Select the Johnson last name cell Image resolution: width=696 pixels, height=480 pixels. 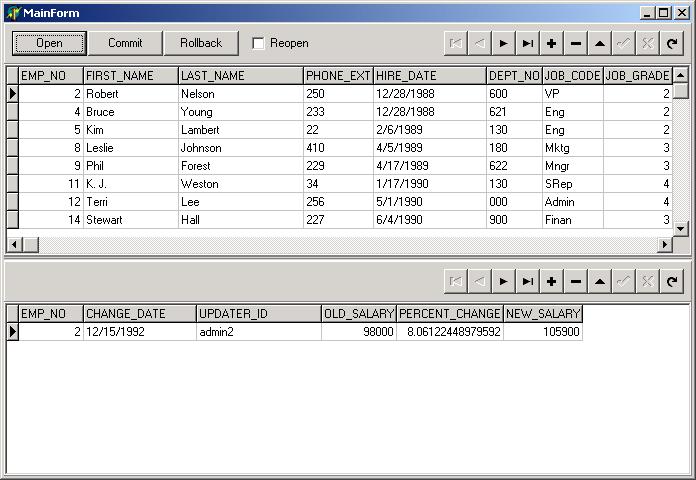click(241, 148)
